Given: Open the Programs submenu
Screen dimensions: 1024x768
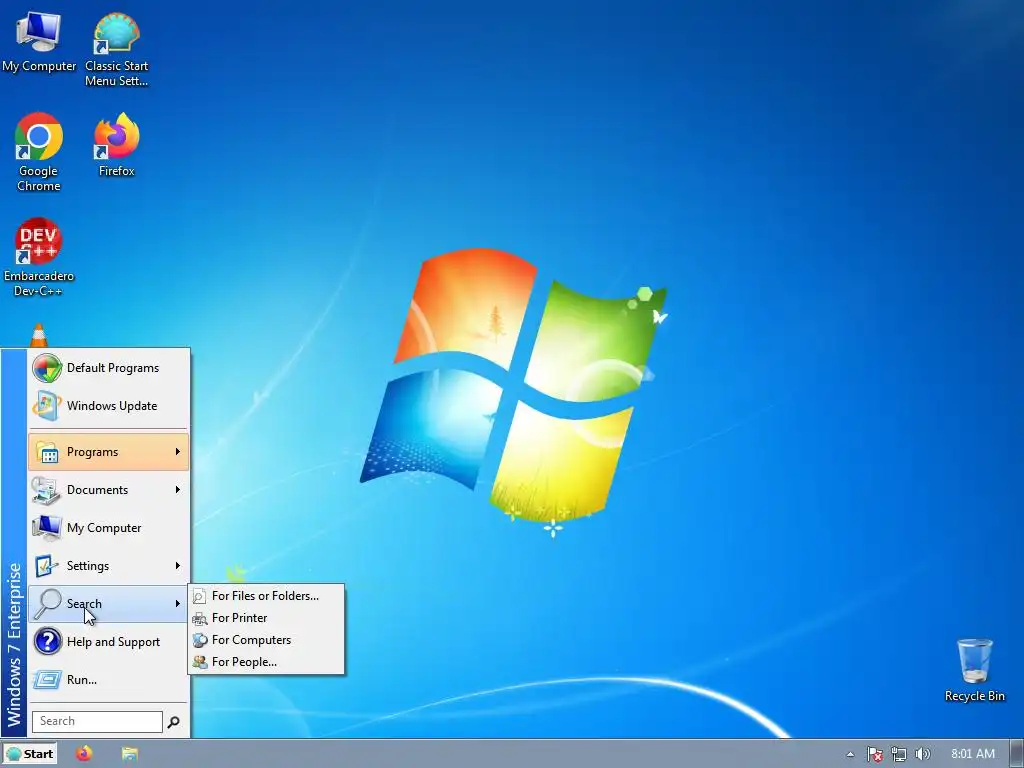Looking at the screenshot, I should [108, 452].
